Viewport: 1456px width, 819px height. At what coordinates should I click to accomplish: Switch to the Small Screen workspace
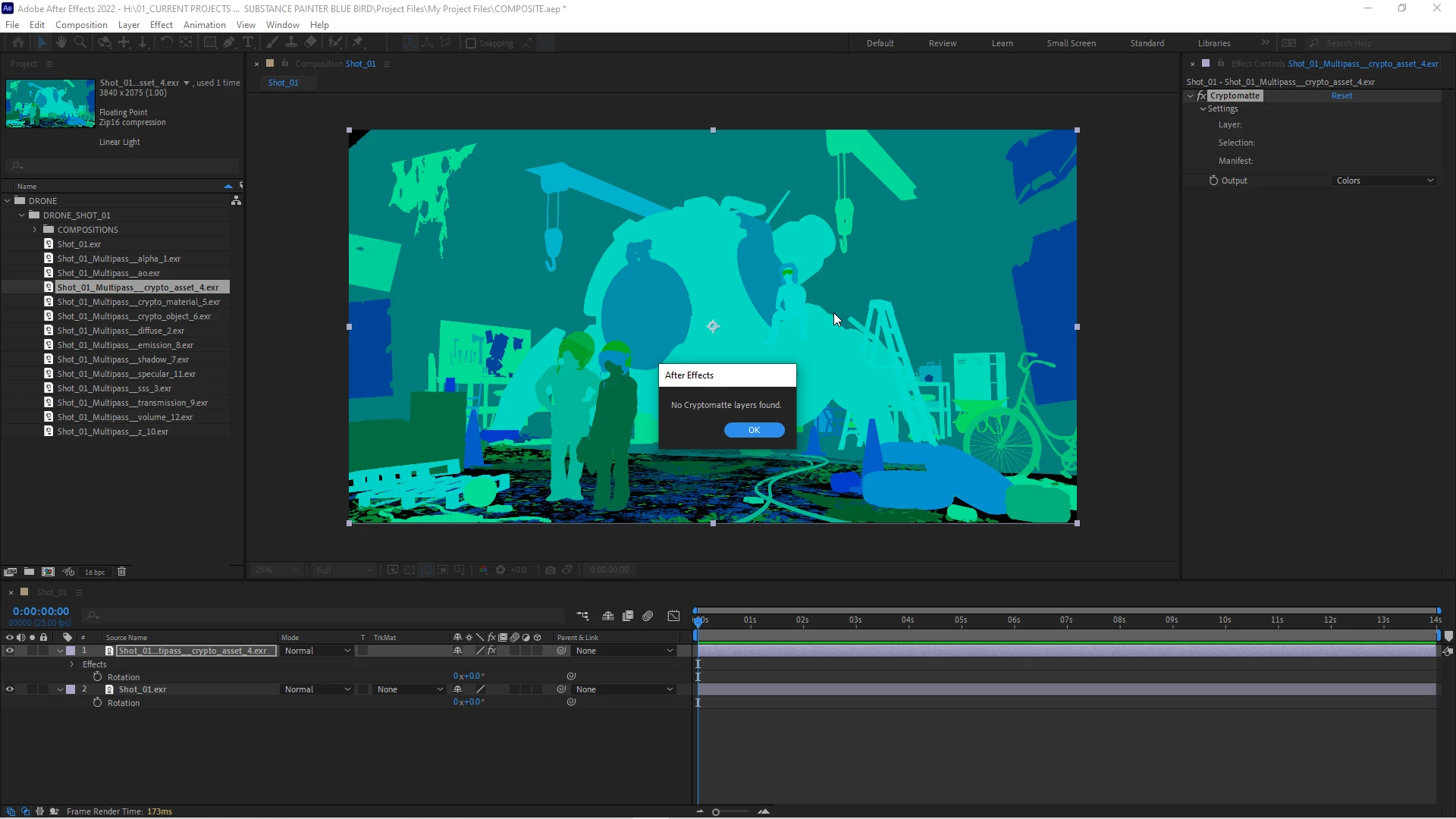(1071, 43)
